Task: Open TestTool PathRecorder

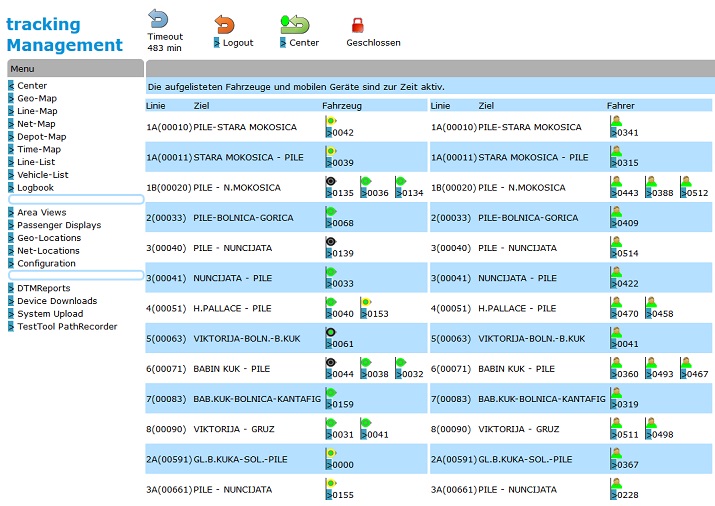Action: pyautogui.click(x=67, y=326)
